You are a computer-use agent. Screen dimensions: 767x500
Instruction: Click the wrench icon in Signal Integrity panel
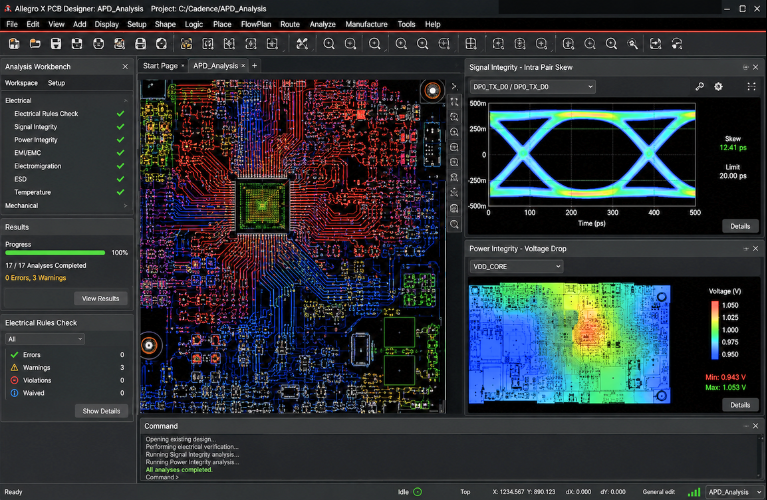[x=699, y=87]
